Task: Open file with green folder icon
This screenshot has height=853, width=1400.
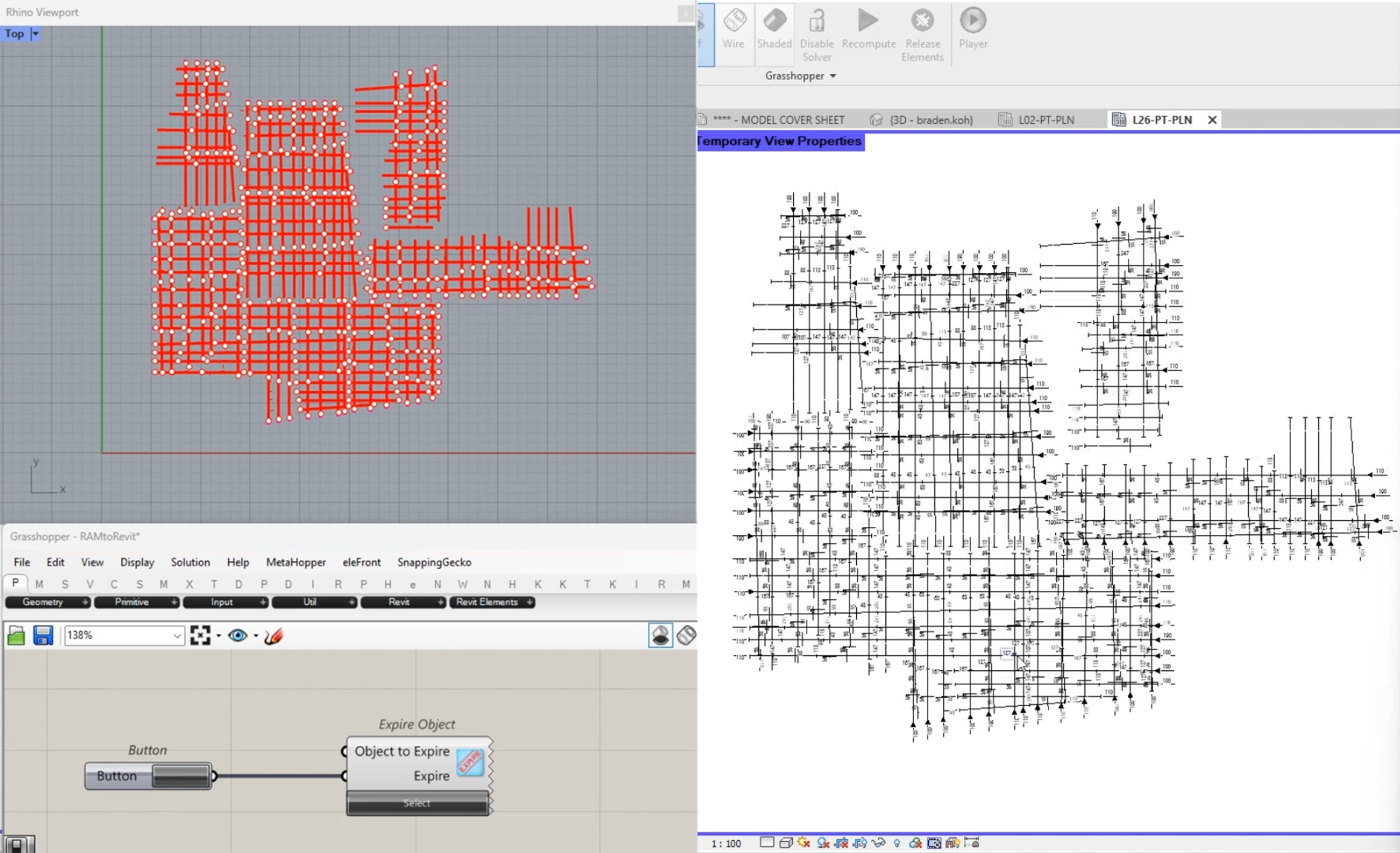Action: [16, 635]
